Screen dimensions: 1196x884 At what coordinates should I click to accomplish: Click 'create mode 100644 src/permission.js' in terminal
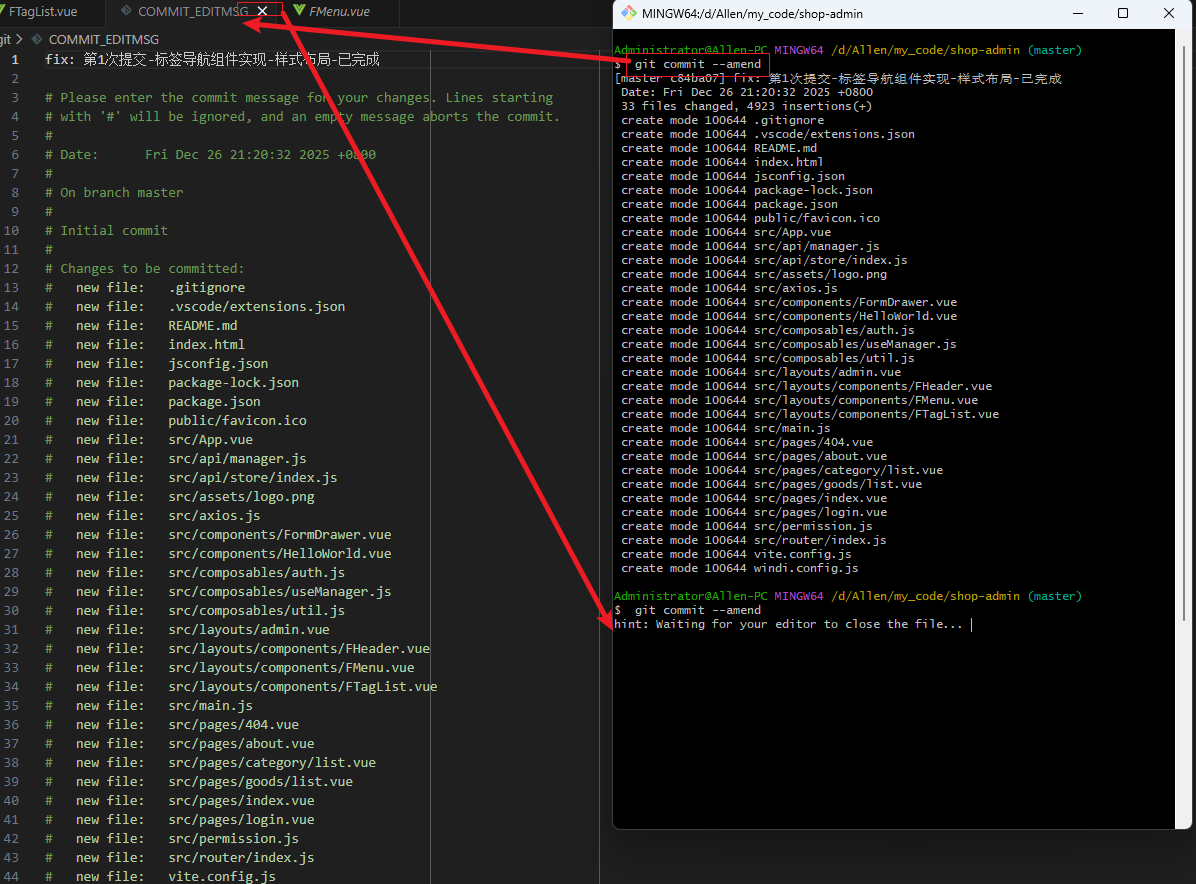tap(747, 526)
